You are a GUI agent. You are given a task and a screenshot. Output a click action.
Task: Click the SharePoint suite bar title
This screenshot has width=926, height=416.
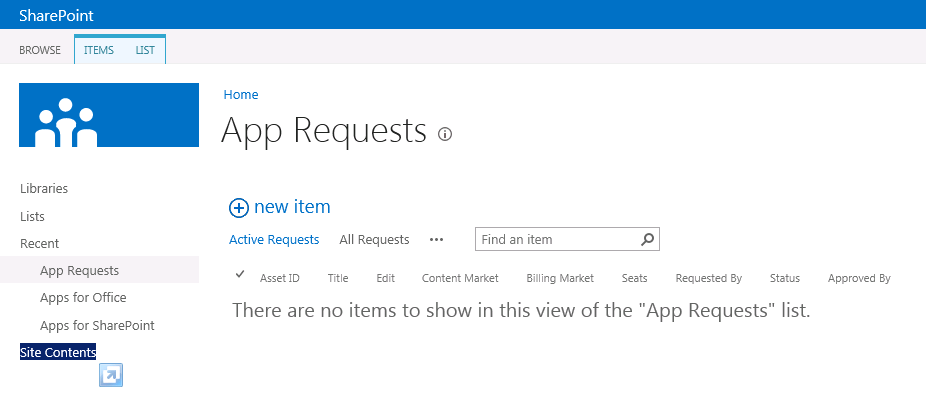(x=56, y=15)
